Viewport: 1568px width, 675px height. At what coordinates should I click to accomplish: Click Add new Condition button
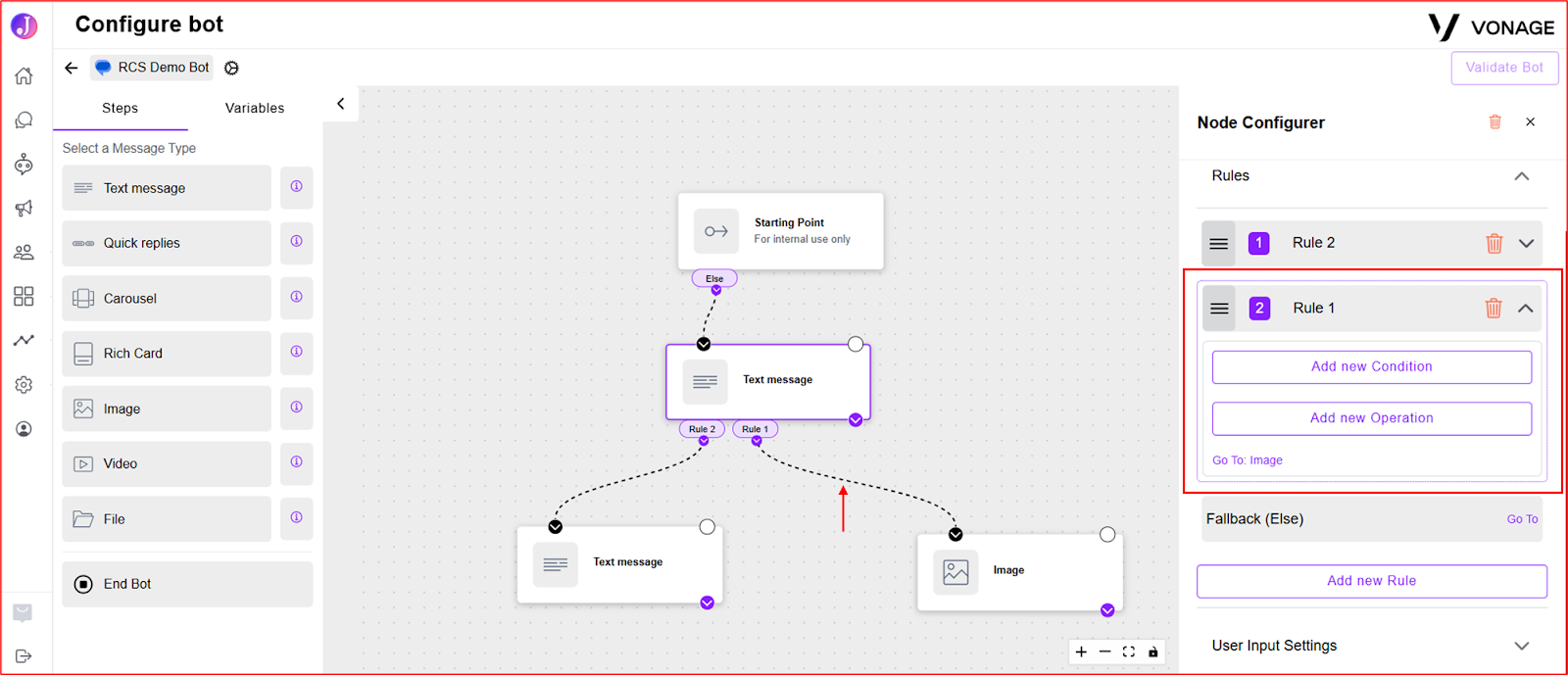pos(1372,366)
